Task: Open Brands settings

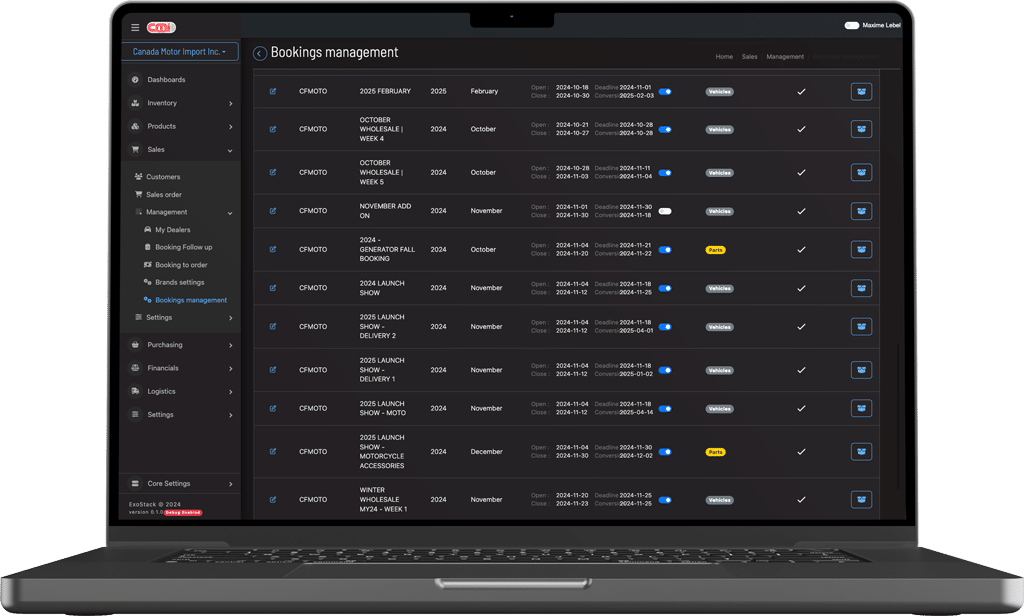Action: click(179, 282)
